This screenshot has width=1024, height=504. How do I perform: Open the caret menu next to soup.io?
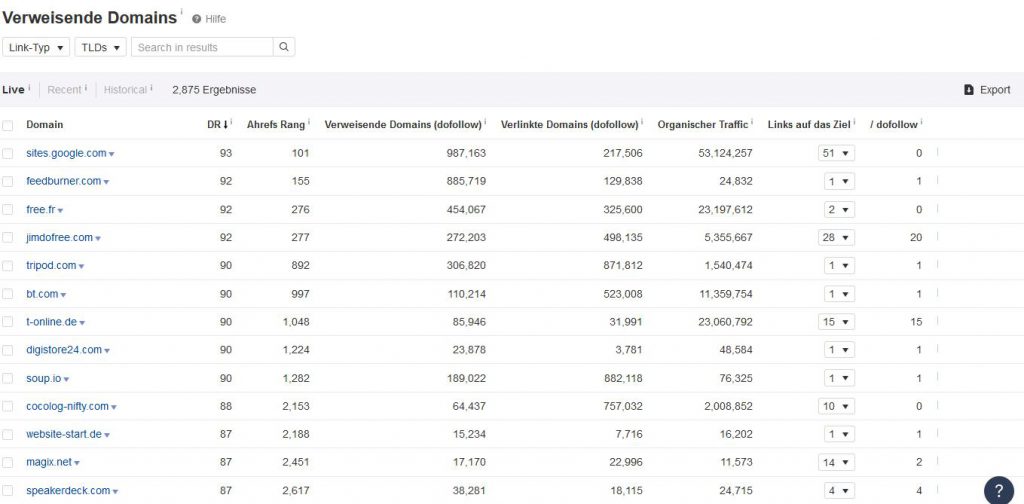click(67, 379)
